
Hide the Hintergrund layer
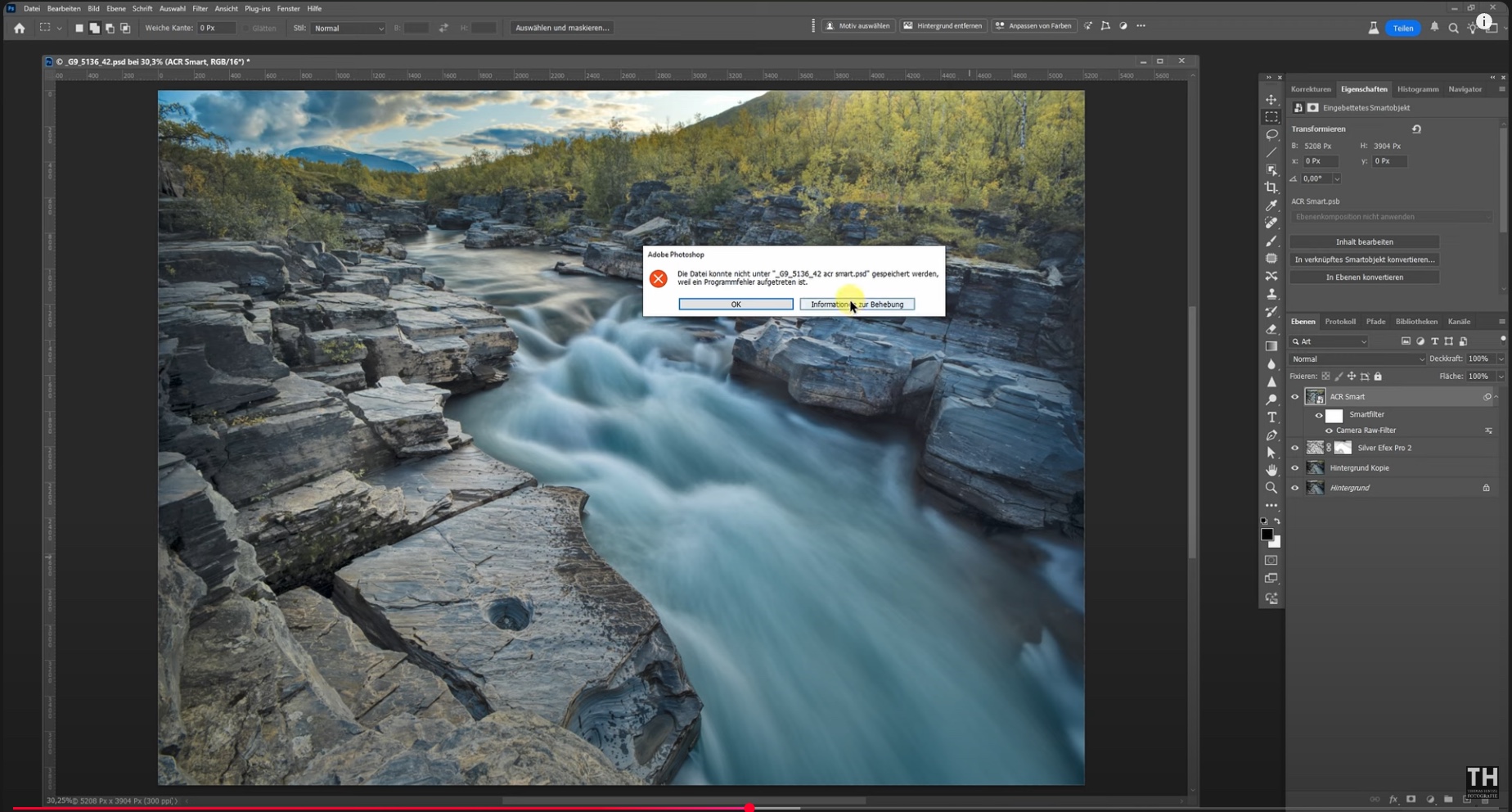coord(1295,488)
